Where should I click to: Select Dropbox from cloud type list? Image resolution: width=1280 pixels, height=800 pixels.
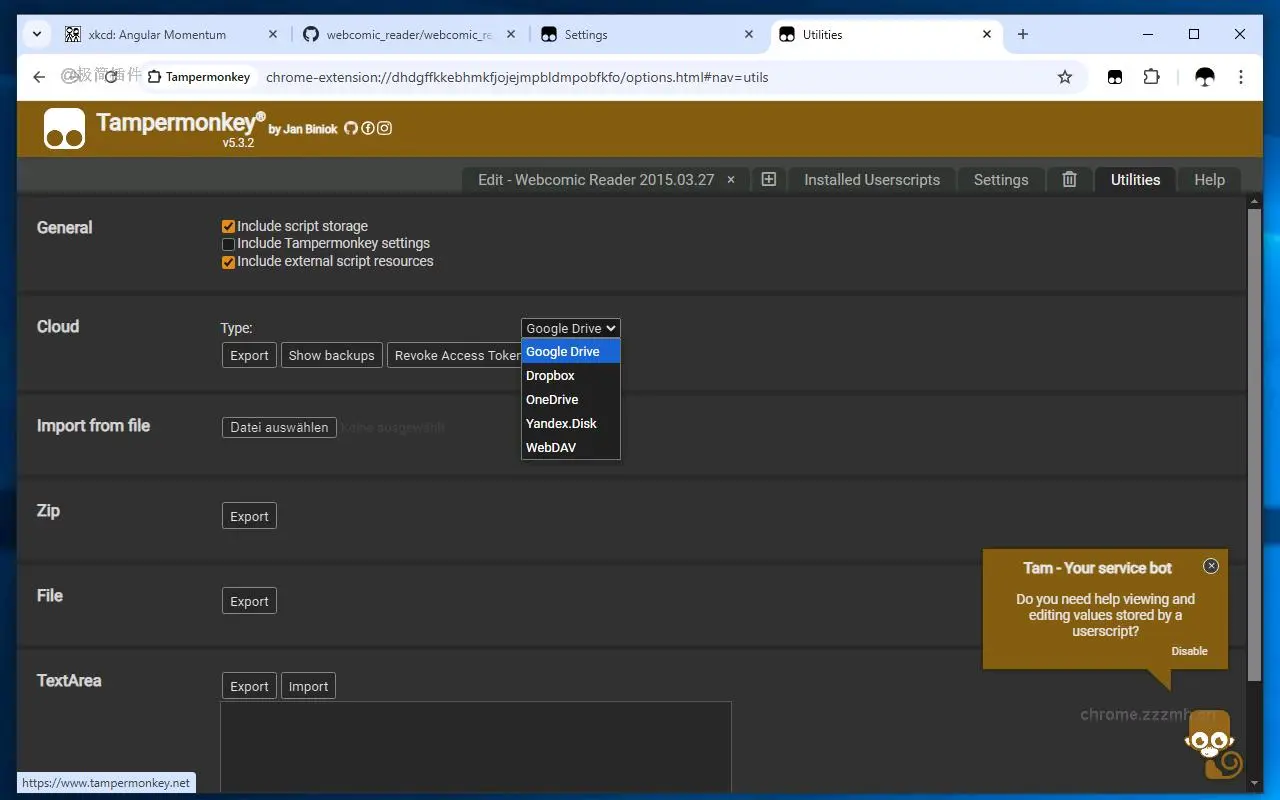[551, 376]
